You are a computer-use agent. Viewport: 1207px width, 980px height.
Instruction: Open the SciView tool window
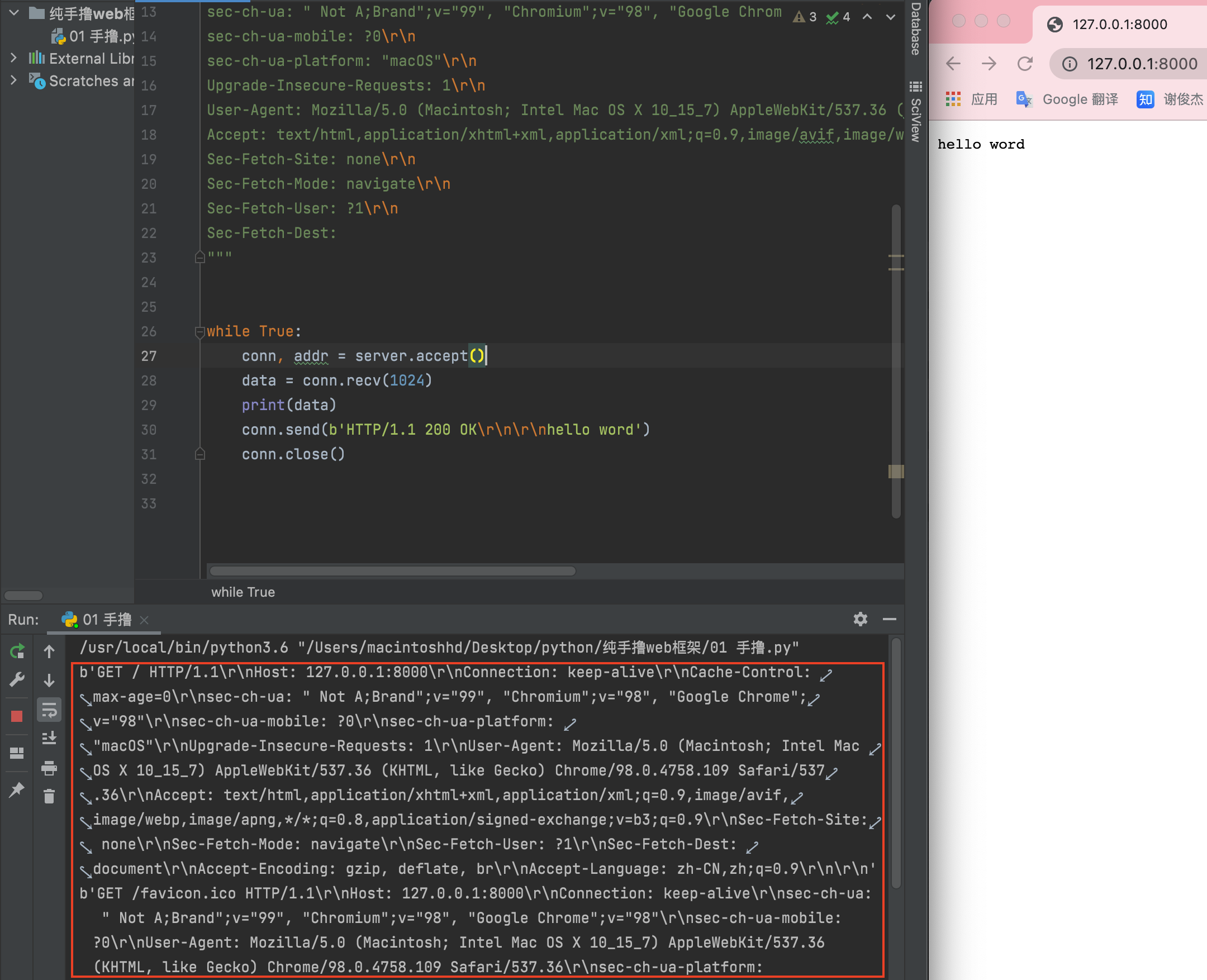coord(916,112)
